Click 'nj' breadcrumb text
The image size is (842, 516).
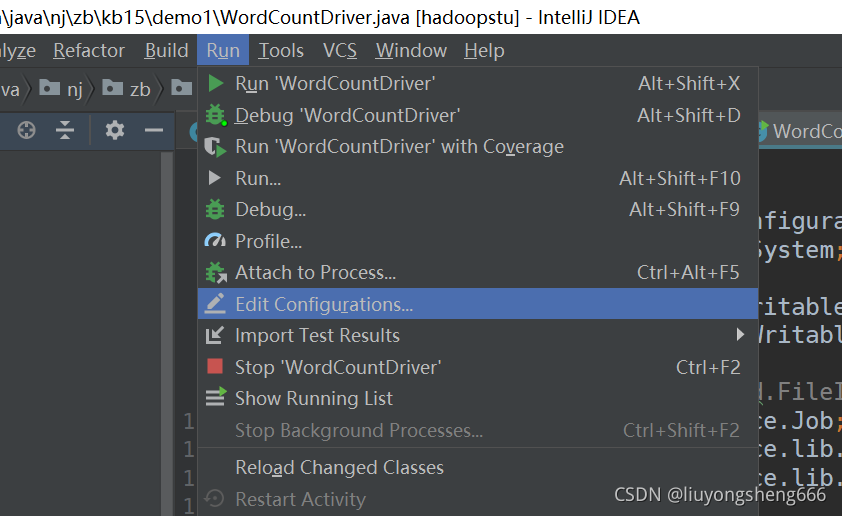click(x=75, y=89)
